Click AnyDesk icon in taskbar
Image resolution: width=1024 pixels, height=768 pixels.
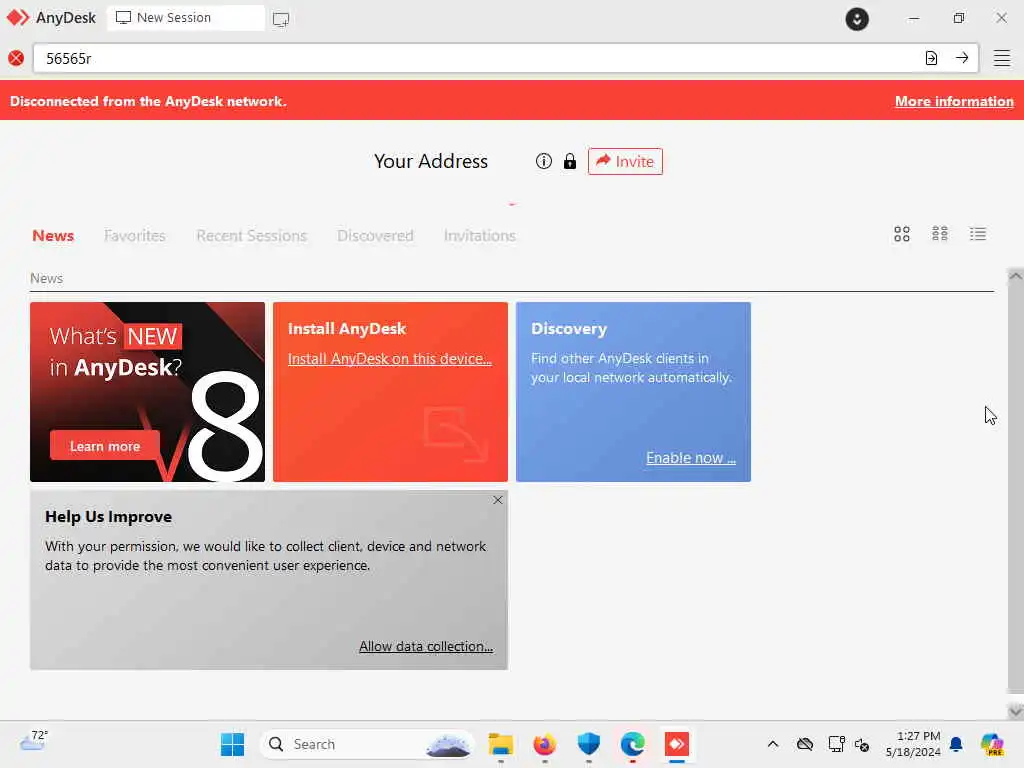click(677, 744)
